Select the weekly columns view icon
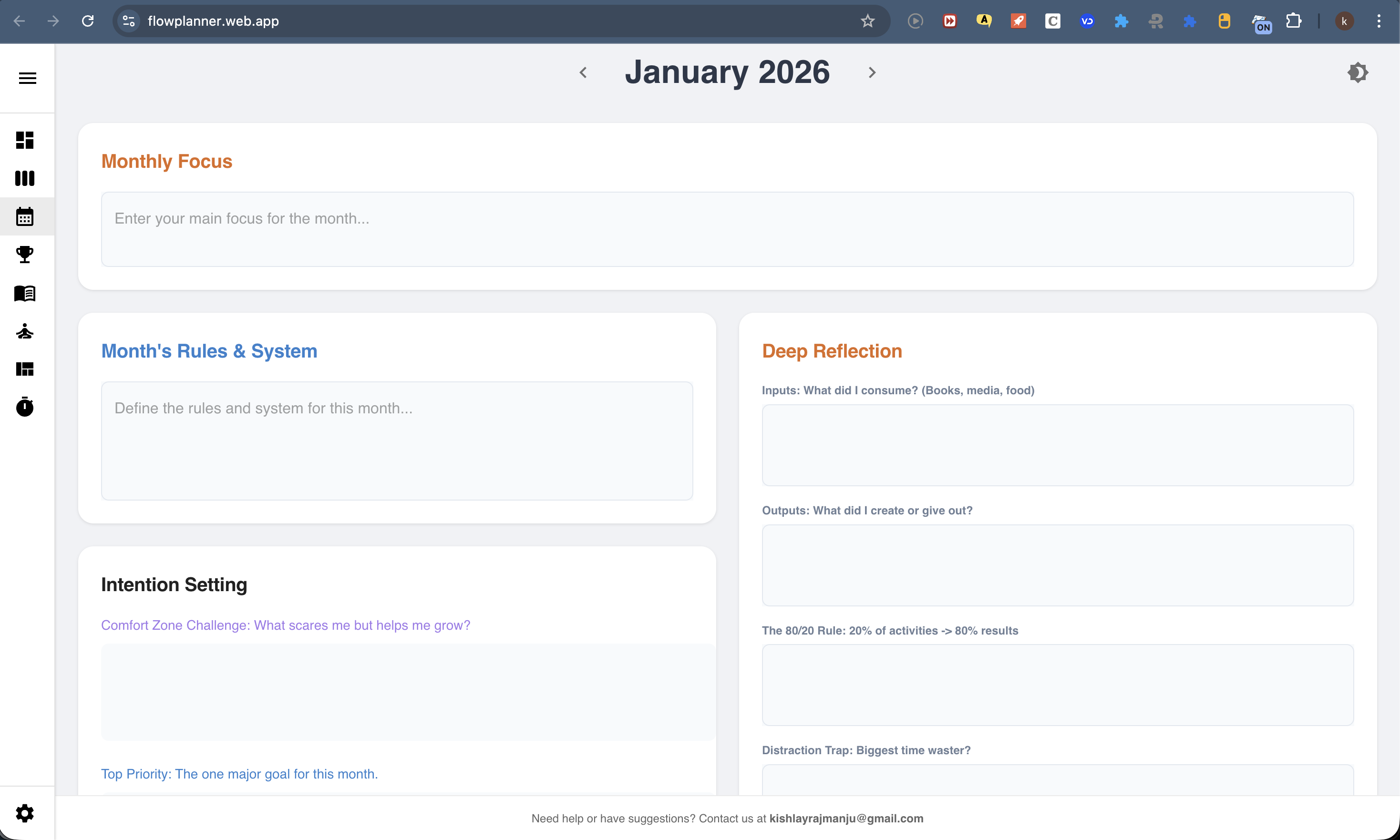 click(25, 178)
